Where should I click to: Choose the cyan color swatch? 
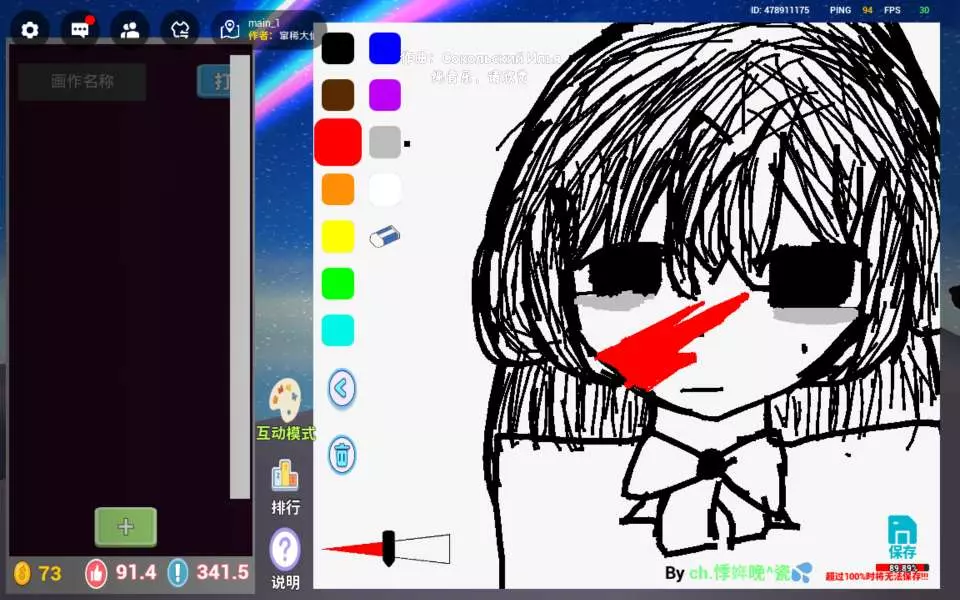(x=338, y=331)
